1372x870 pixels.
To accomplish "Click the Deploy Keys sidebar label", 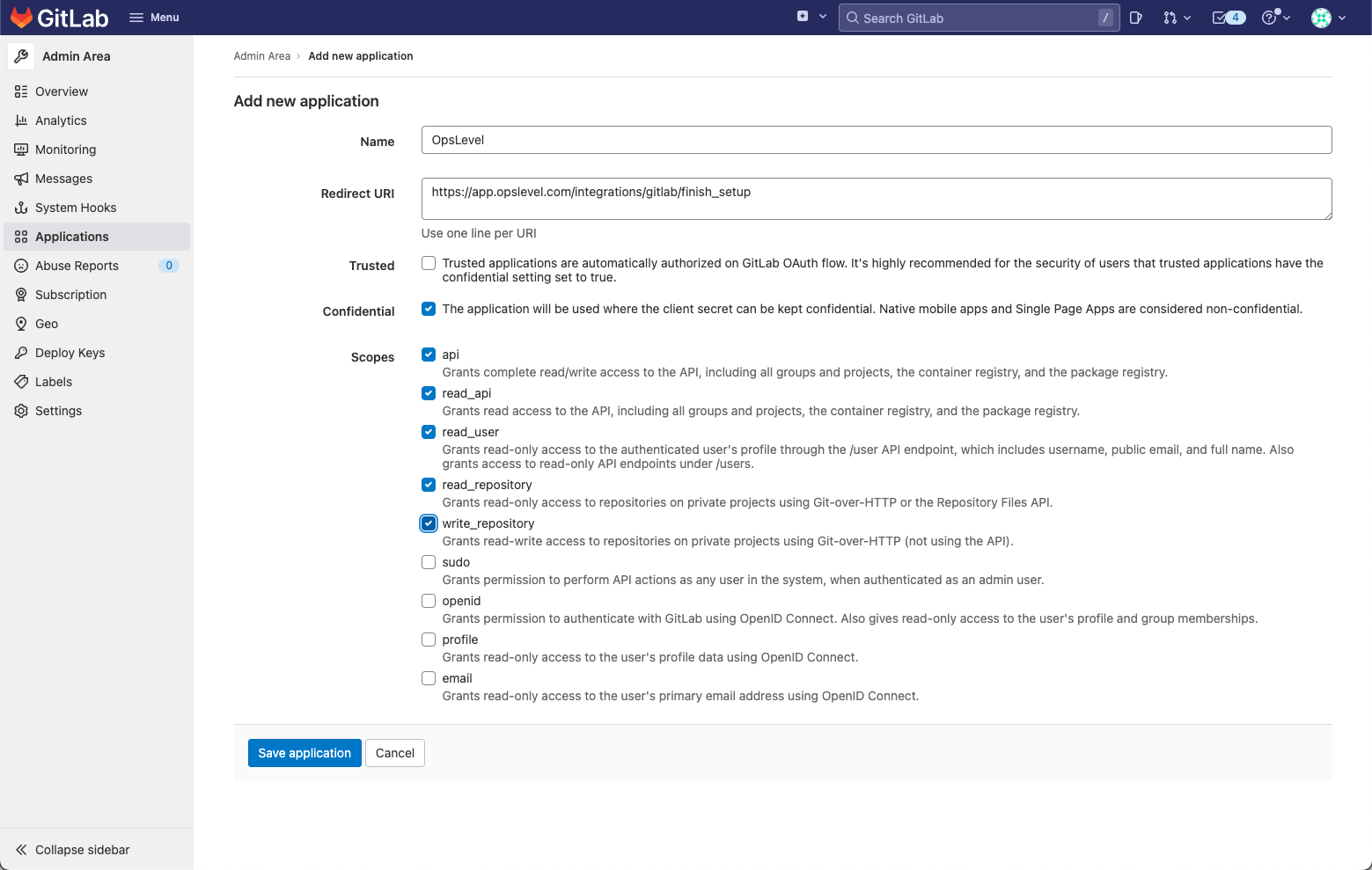I will (70, 353).
